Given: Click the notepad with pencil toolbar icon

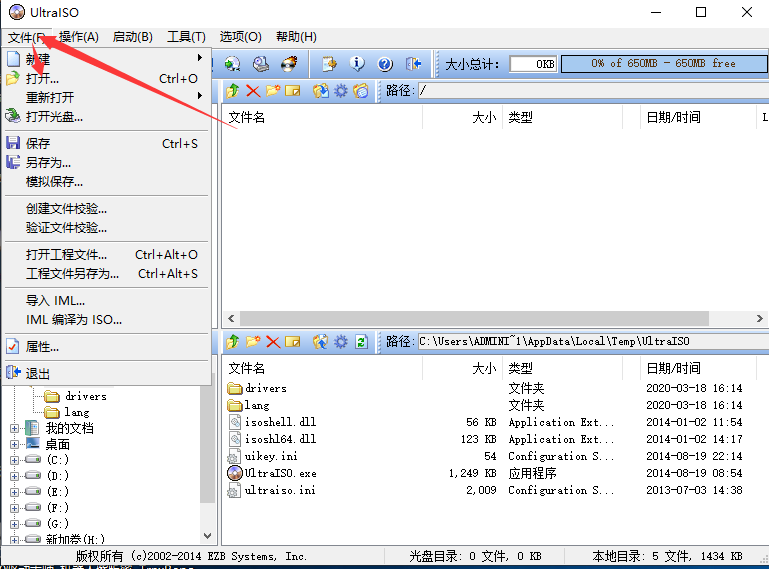Looking at the screenshot, I should click(329, 64).
